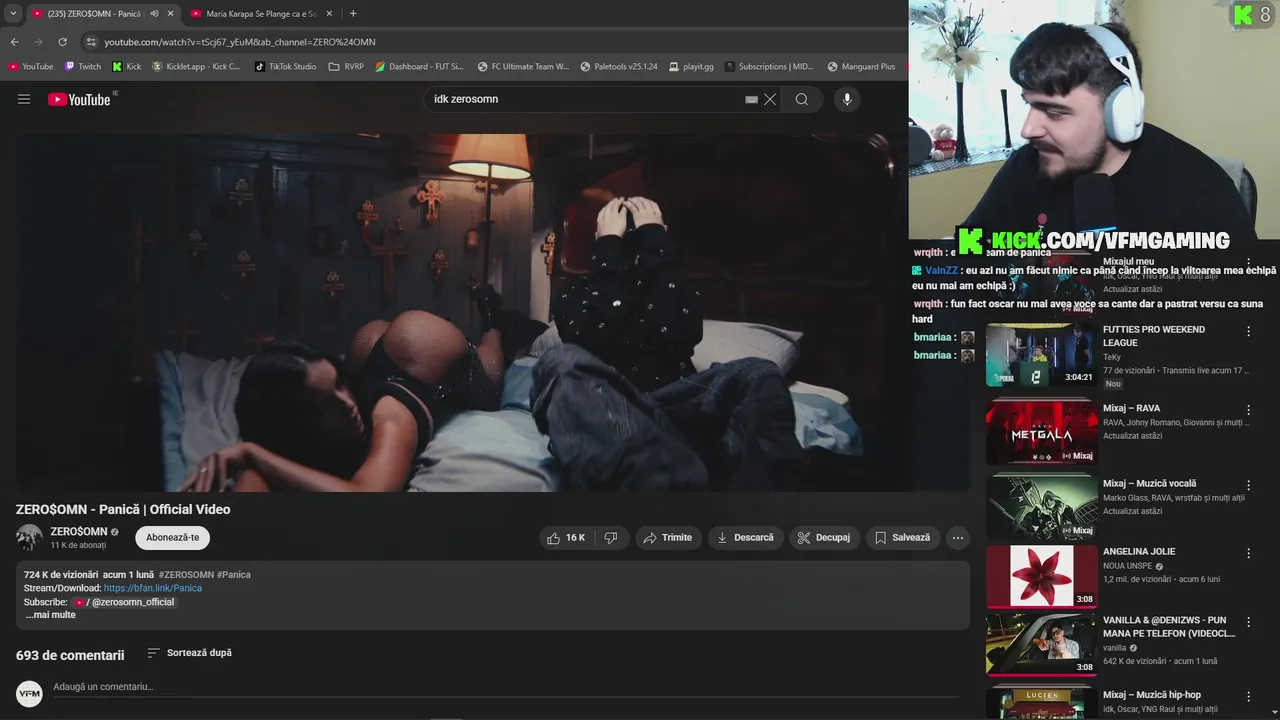Image resolution: width=1280 pixels, height=720 pixels.
Task: Open Twitch bookmark
Action: 83,67
